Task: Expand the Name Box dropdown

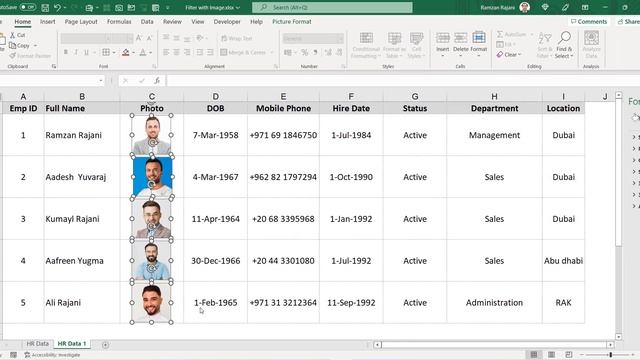Action: point(101,81)
